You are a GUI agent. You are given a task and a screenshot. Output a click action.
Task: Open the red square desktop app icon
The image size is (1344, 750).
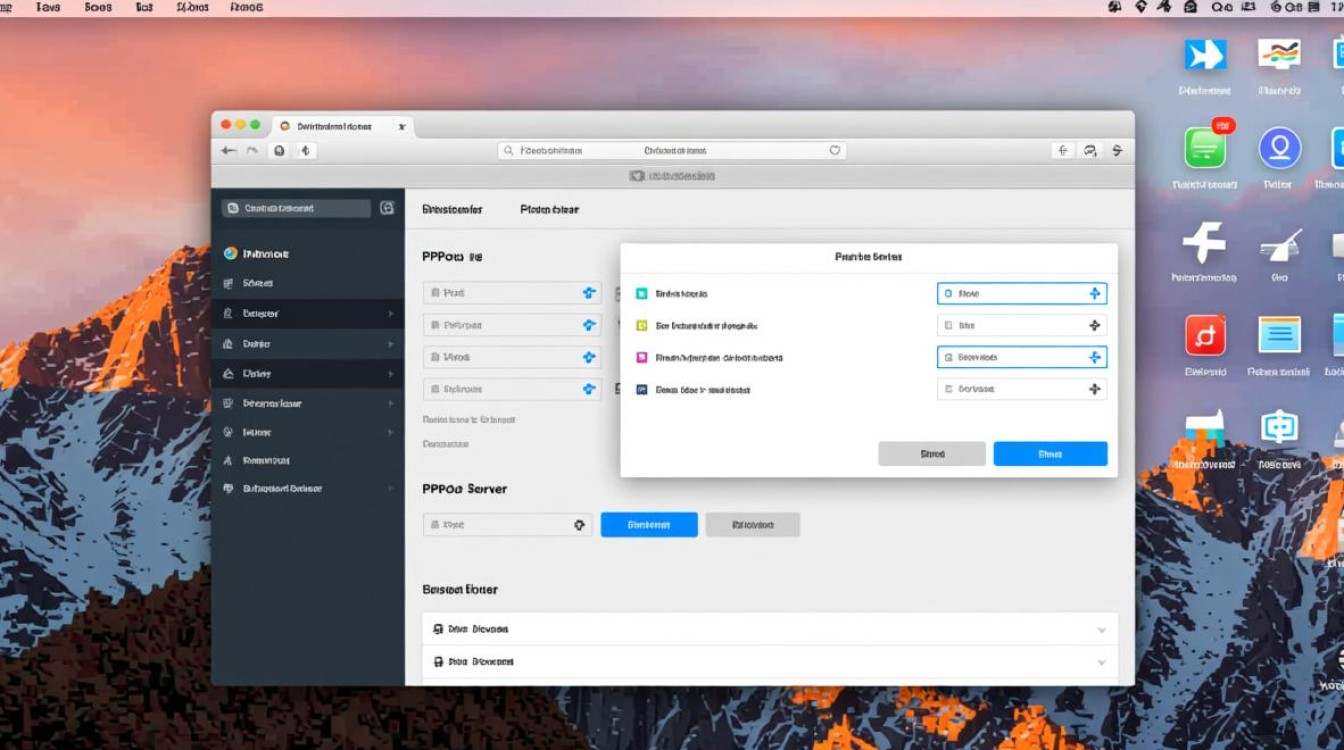click(1204, 336)
